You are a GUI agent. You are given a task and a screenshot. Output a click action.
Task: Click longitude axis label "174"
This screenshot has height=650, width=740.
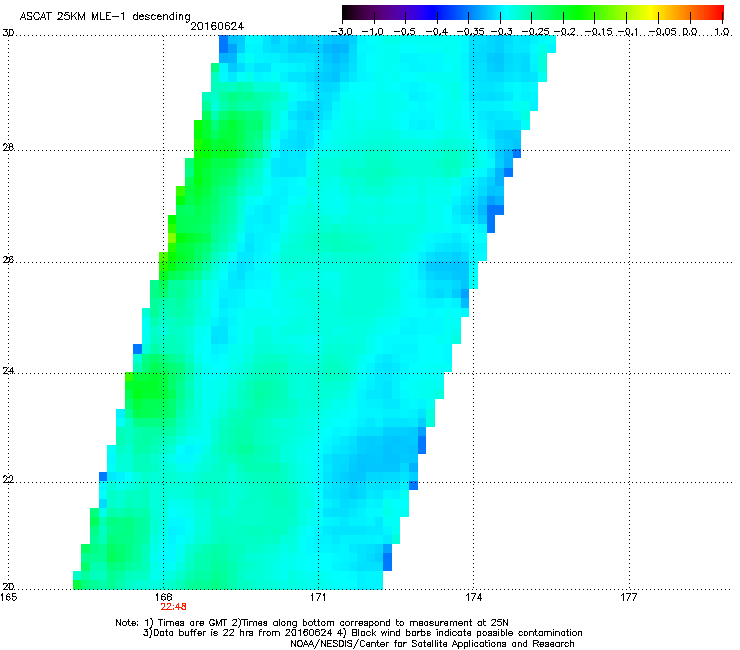point(473,598)
